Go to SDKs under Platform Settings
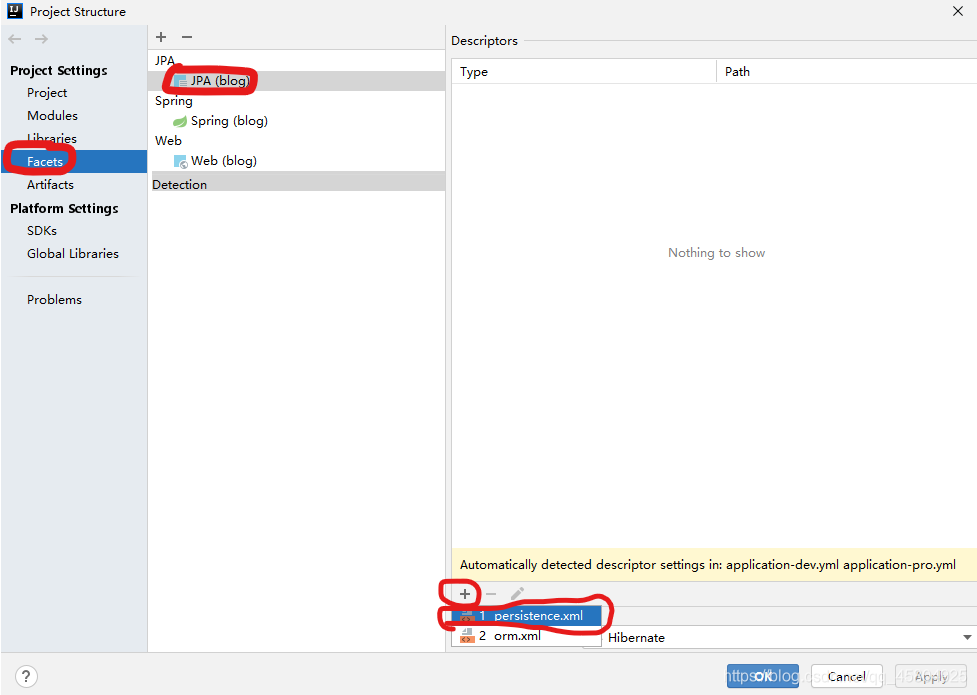 [42, 231]
